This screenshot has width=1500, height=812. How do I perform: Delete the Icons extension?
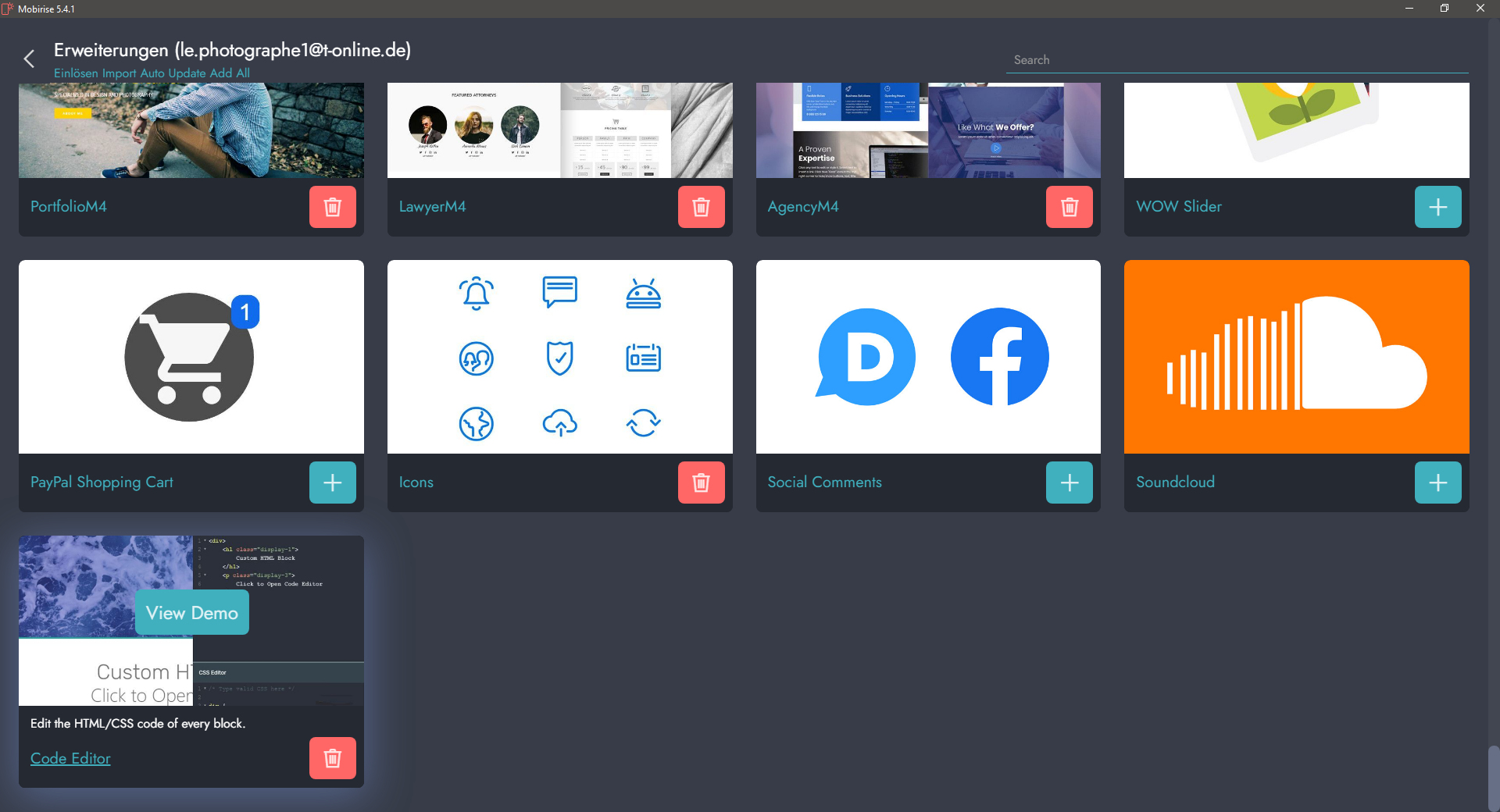tap(702, 483)
